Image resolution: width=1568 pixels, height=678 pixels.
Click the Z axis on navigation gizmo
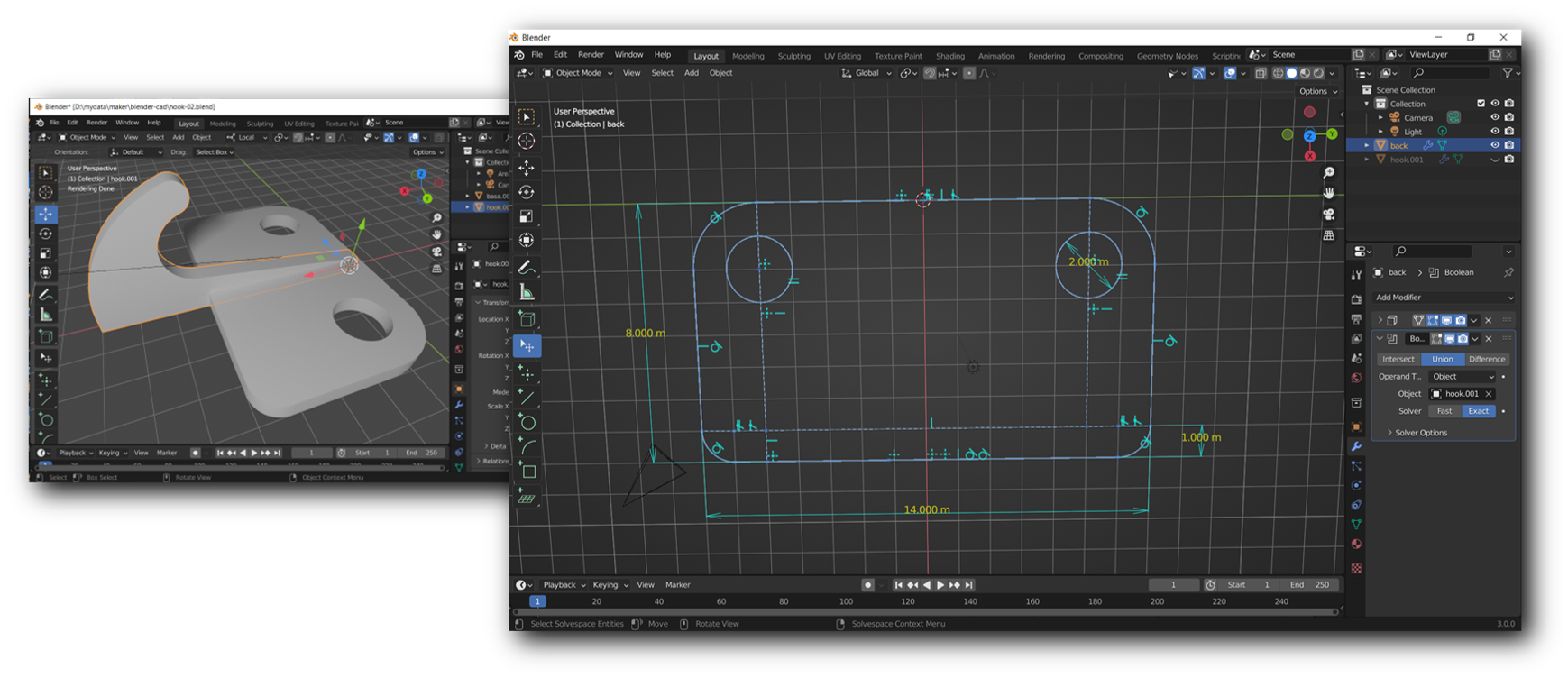pyautogui.click(x=1309, y=135)
